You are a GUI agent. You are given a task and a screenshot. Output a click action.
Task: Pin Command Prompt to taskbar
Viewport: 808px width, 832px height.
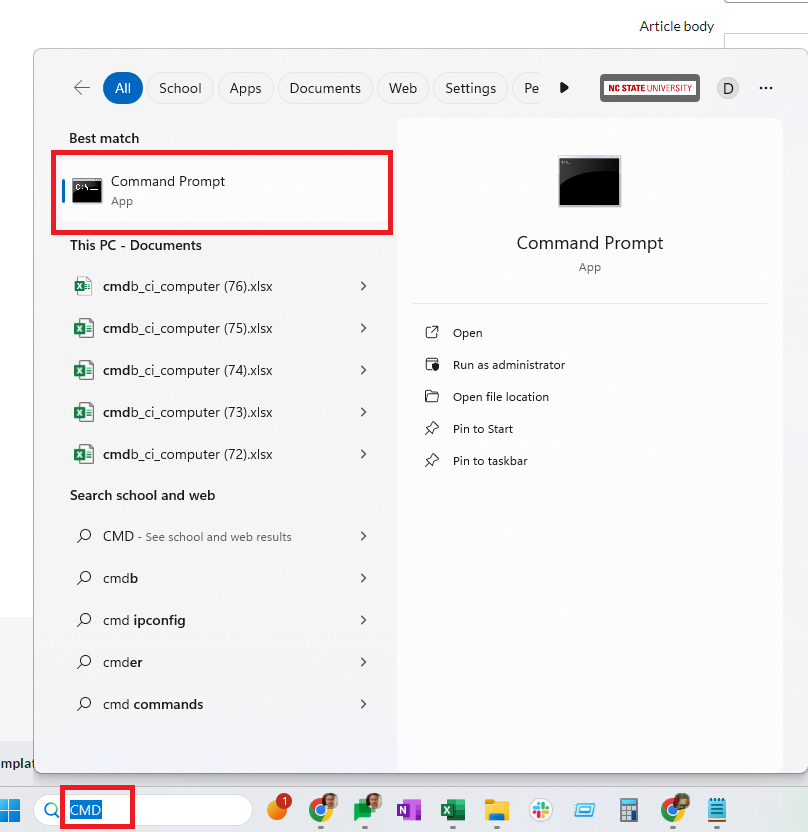coord(489,461)
